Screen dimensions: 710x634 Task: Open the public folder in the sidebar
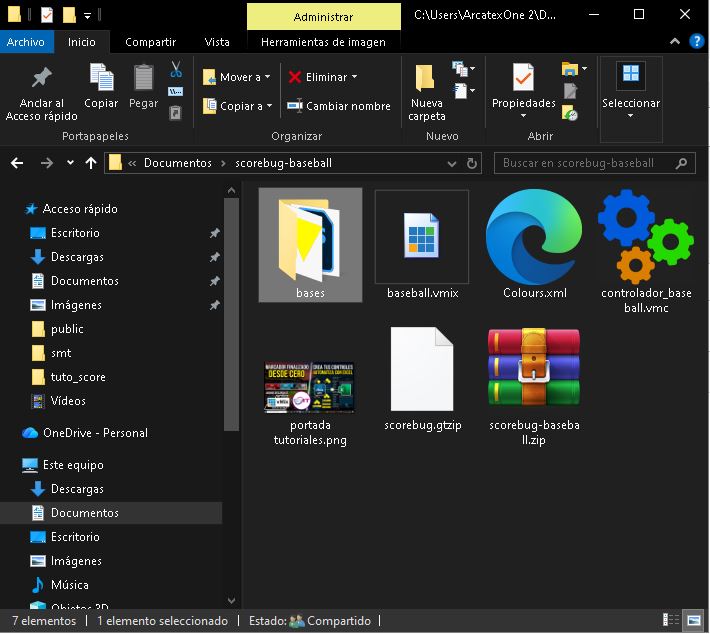pyautogui.click(x=67, y=329)
